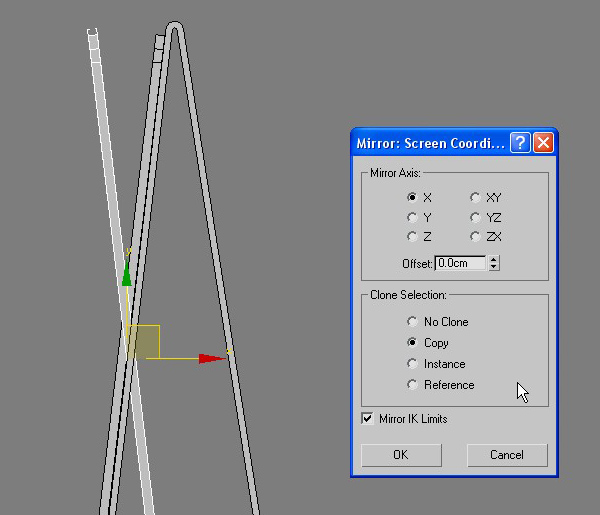600x515 pixels.
Task: Click the red X-axis gizmo arrow
Action: (x=211, y=358)
